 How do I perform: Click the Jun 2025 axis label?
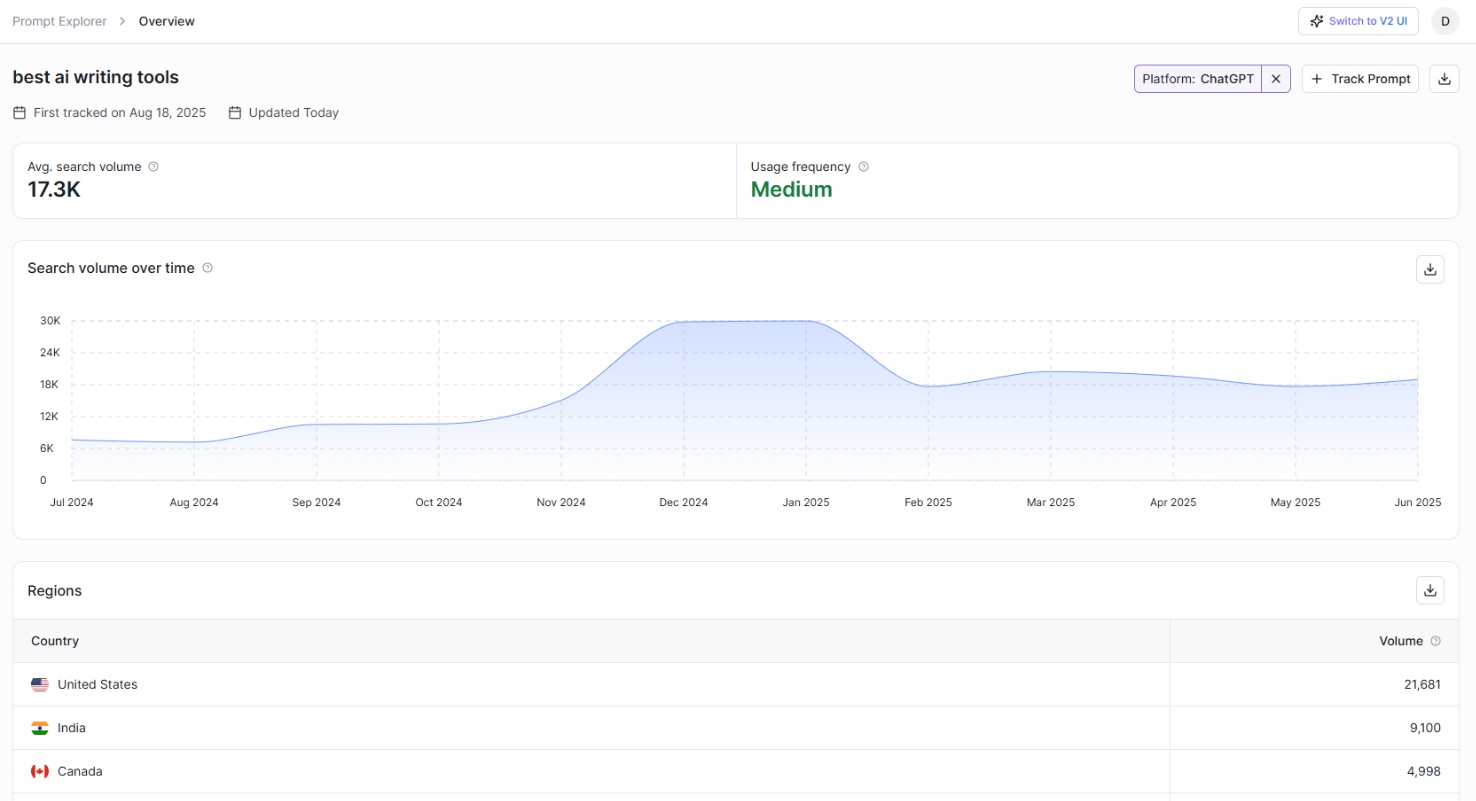tap(1418, 503)
